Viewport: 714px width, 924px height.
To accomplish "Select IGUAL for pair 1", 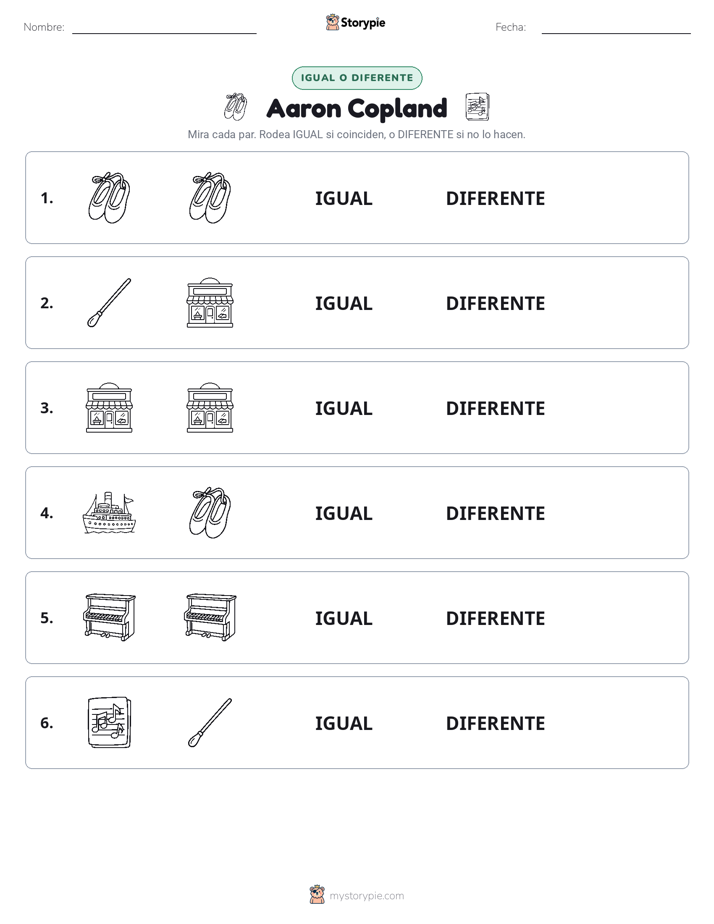I will [x=343, y=199].
